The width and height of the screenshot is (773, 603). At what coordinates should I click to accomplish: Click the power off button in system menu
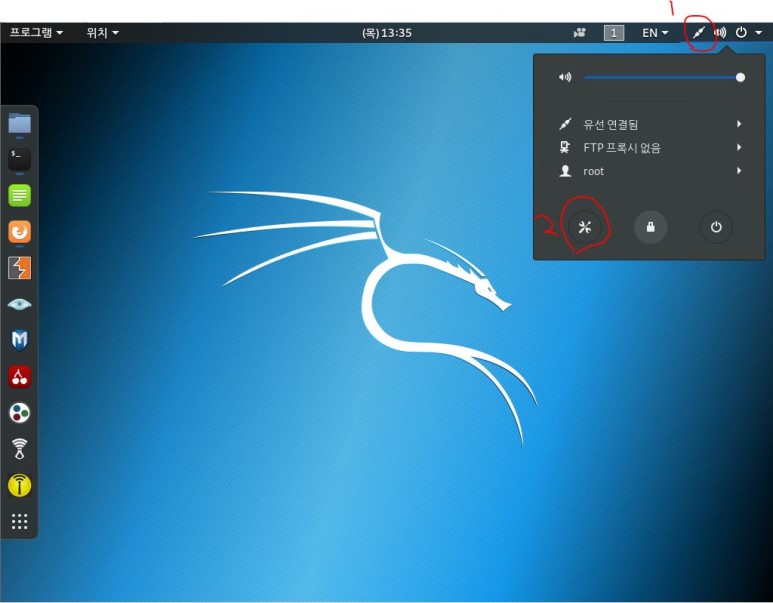coord(716,227)
